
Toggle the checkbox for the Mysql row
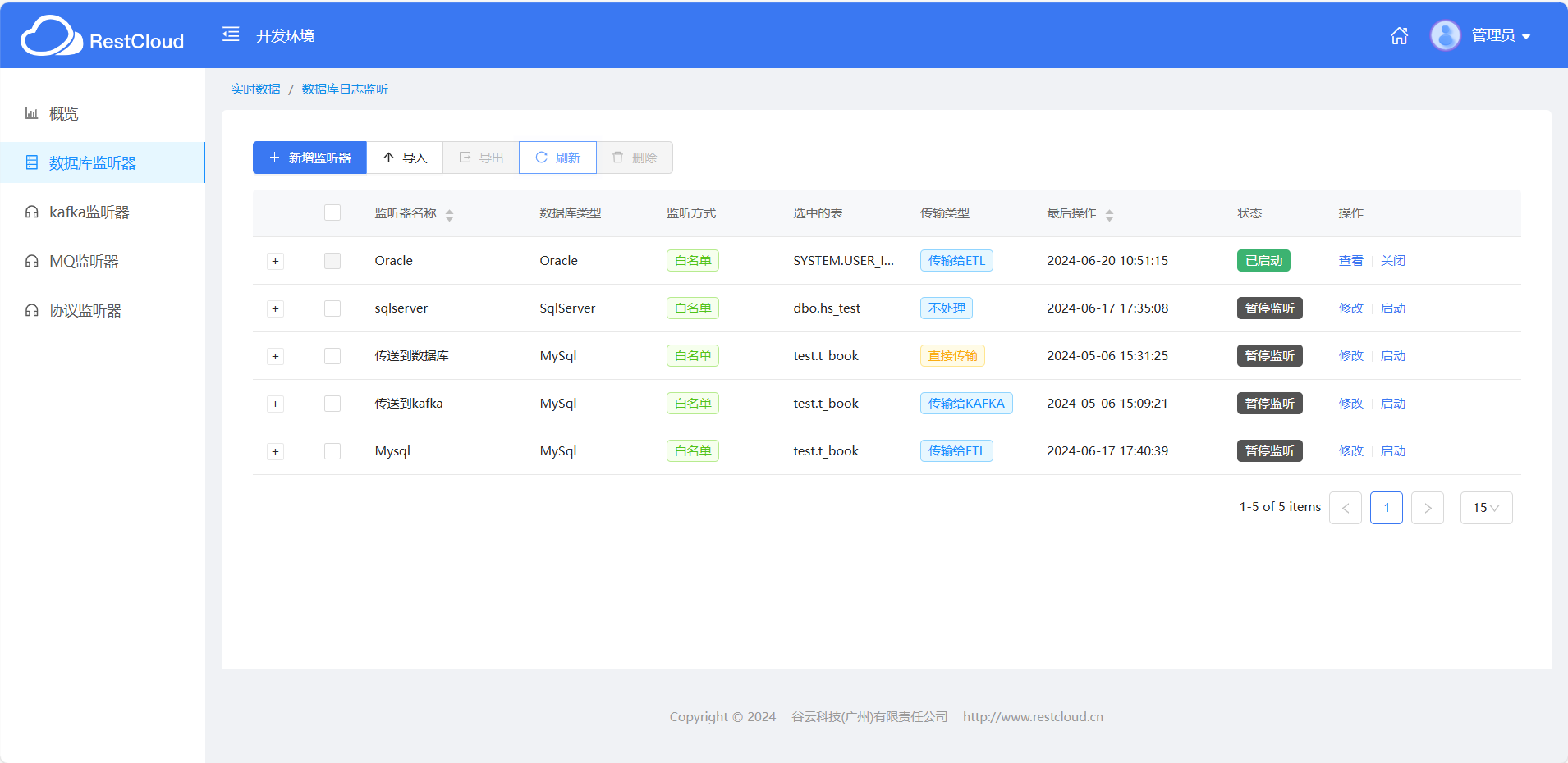[x=332, y=451]
